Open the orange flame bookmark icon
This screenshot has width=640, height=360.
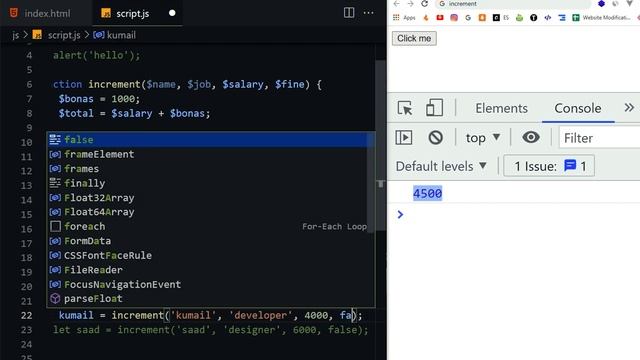426,18
